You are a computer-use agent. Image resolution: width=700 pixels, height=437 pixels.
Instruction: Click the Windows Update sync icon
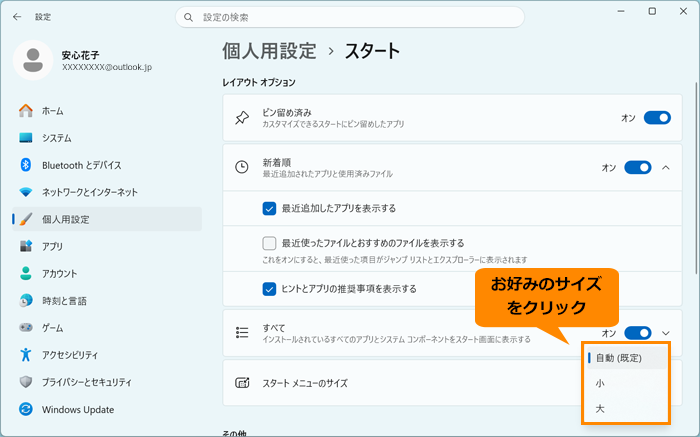[26, 409]
